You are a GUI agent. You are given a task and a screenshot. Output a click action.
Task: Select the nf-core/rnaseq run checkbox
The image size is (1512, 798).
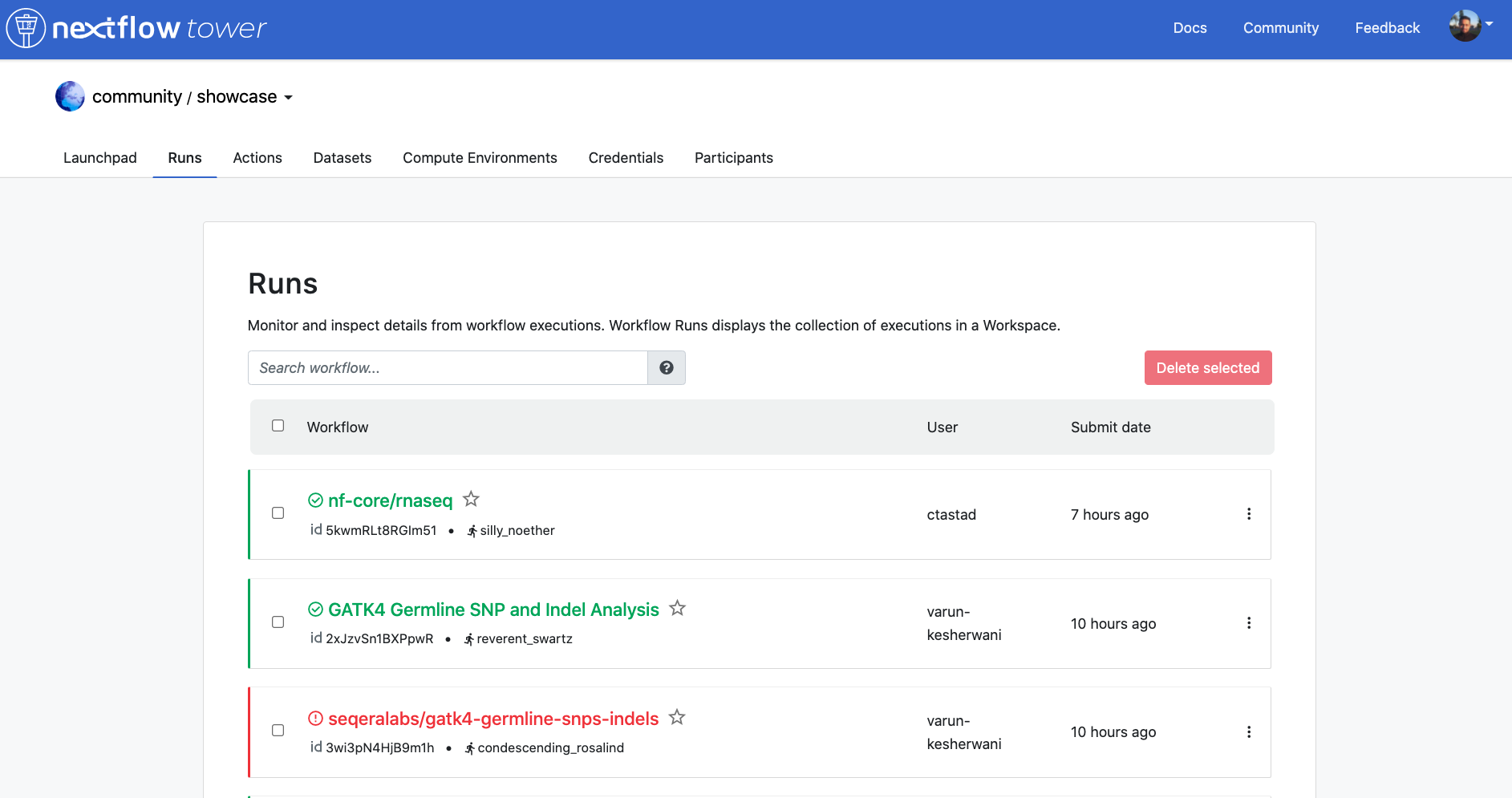click(x=278, y=513)
